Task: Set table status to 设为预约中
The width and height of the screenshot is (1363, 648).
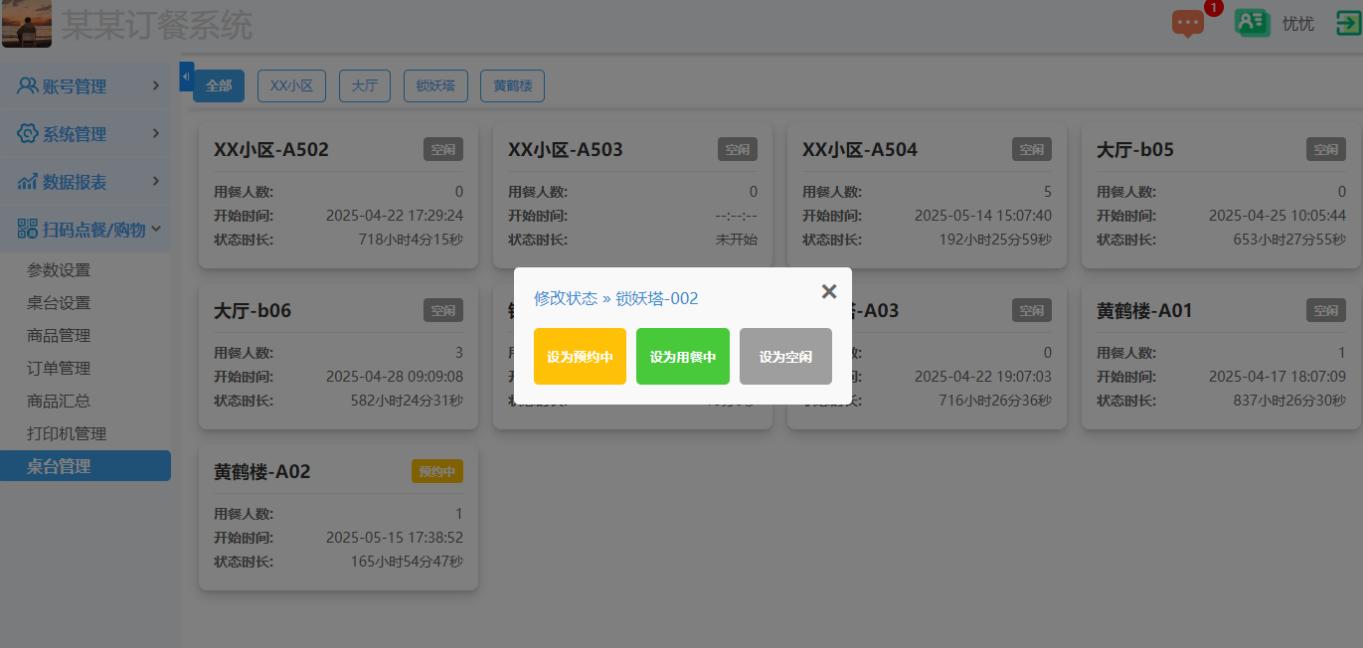Action: pos(580,356)
